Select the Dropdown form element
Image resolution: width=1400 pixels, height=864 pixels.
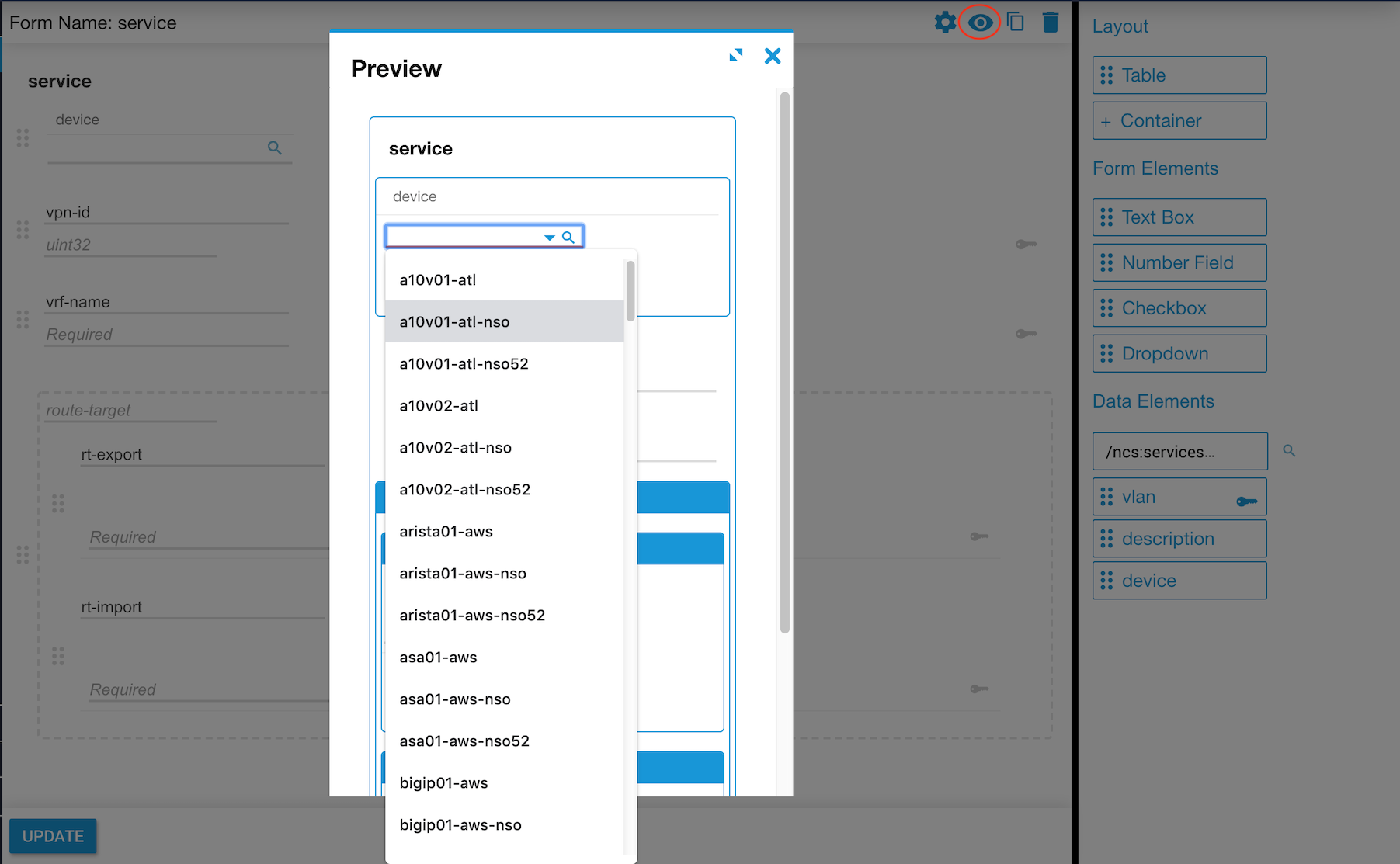(1179, 353)
